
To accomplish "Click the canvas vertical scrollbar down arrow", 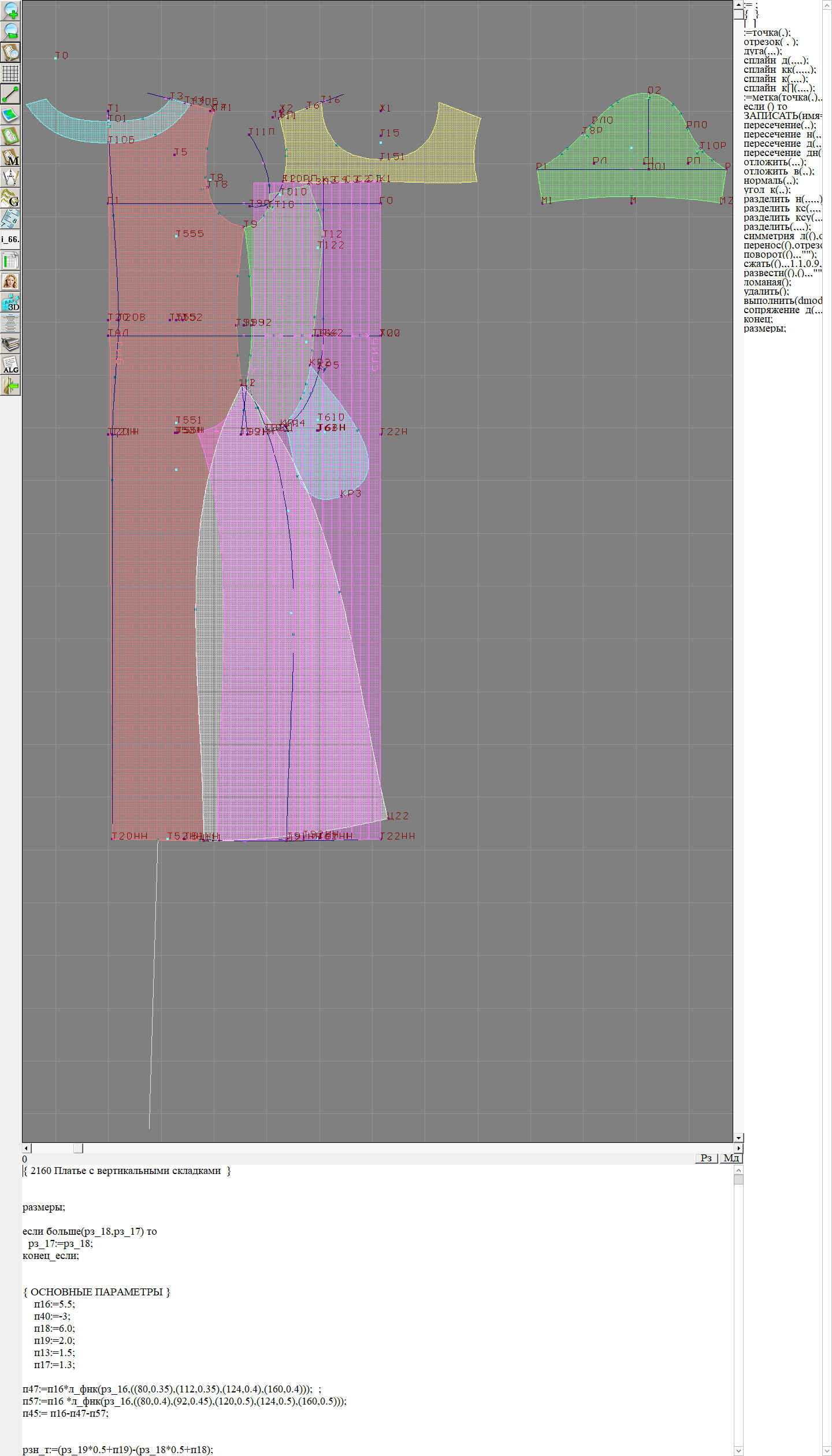I will click(x=738, y=1138).
